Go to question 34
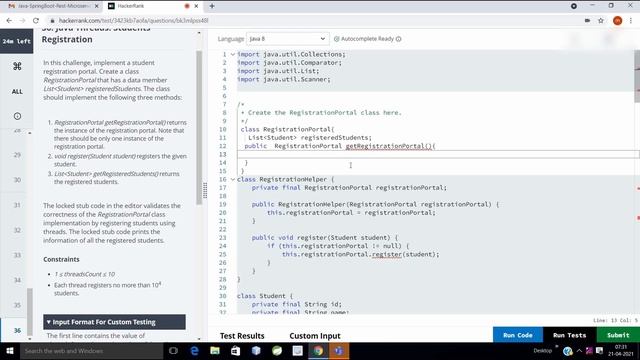This screenshot has width=640, height=360. tap(17, 280)
